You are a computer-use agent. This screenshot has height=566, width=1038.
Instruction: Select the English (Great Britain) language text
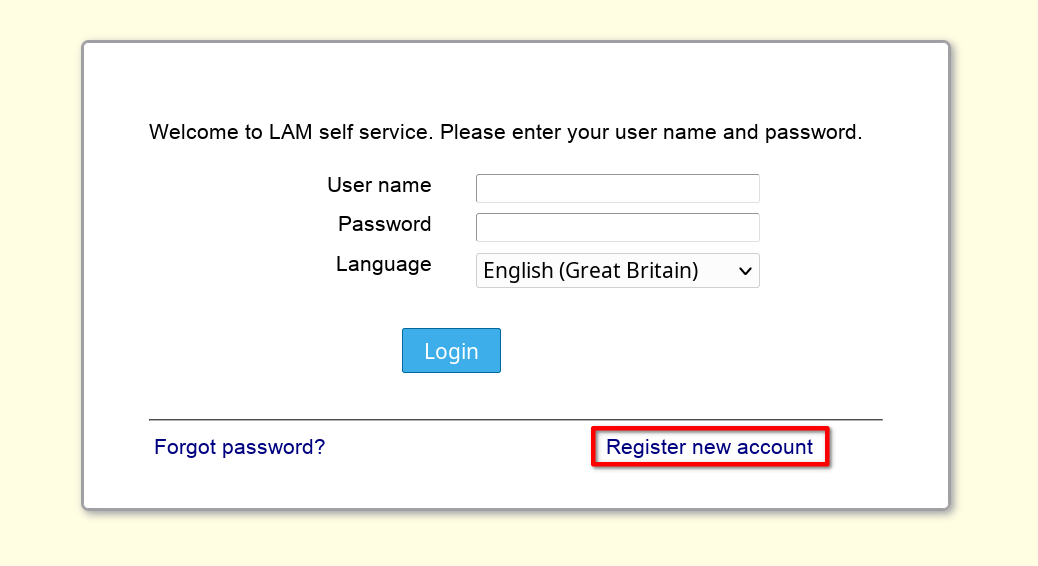(590, 270)
